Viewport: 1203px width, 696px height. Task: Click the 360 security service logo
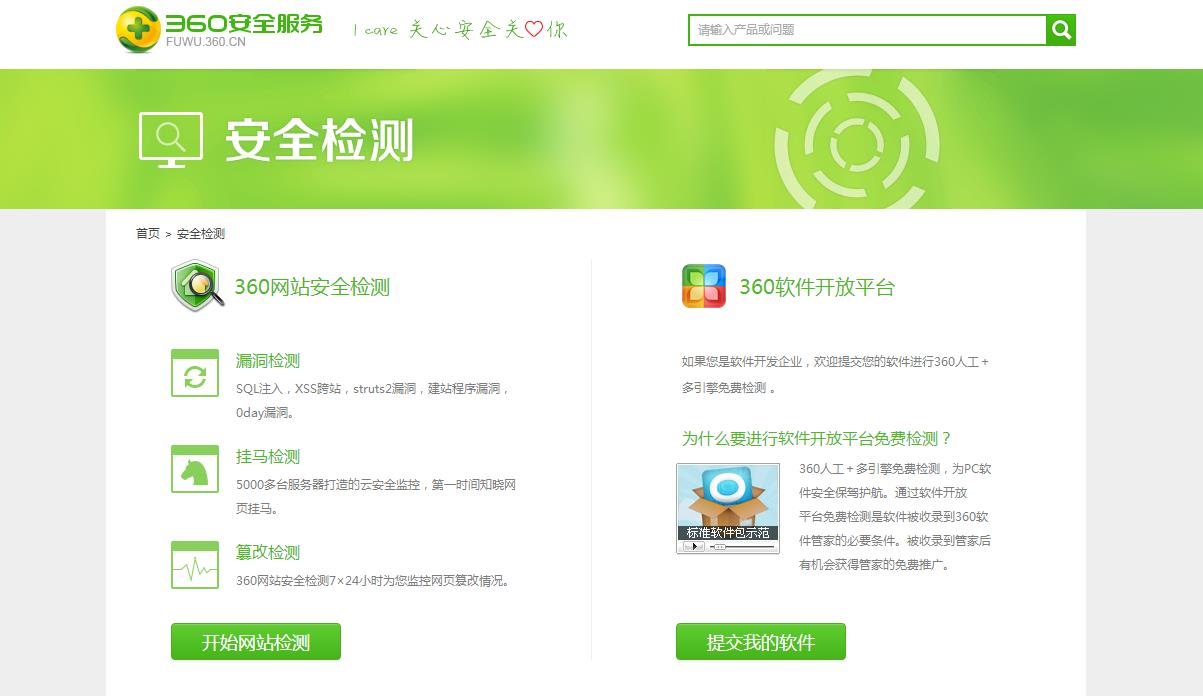coord(219,29)
